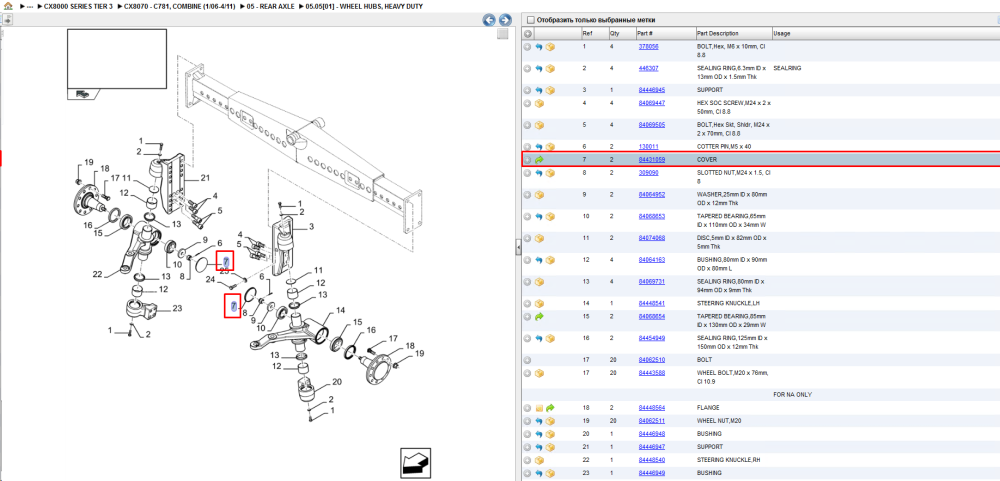Click callout 21 on the diagram
1000x481 pixels.
[205, 178]
